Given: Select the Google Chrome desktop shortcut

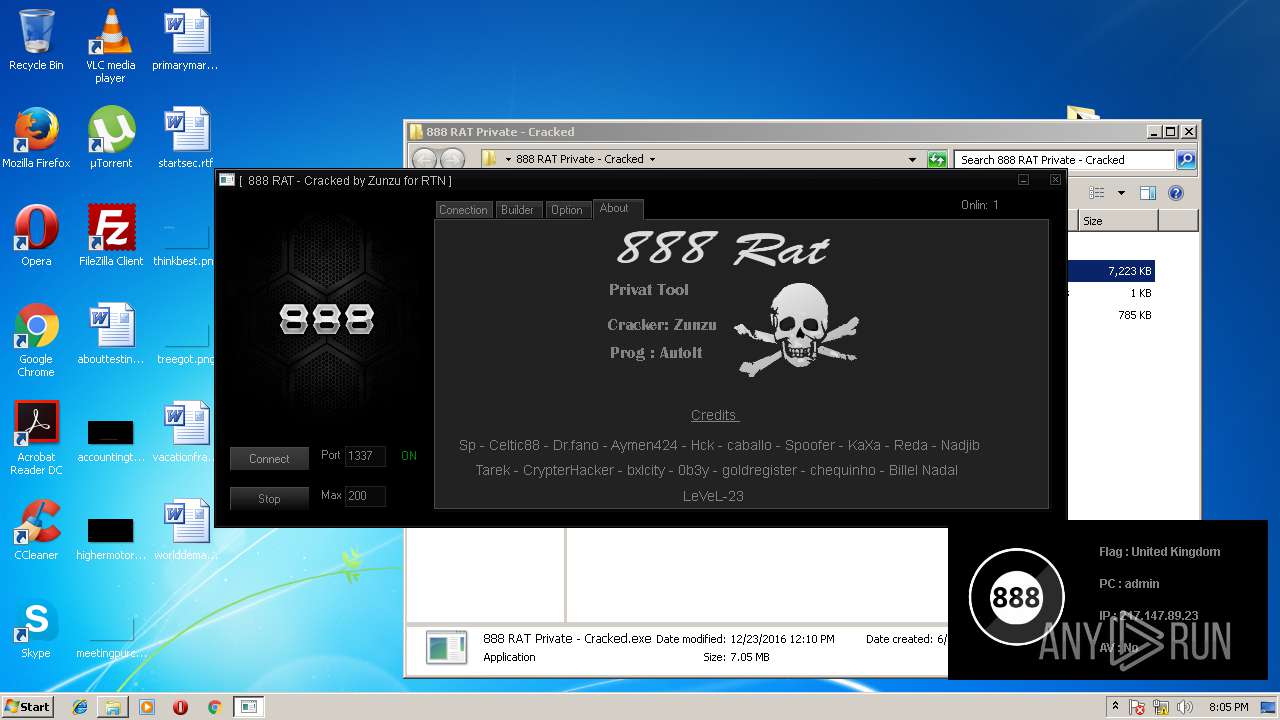Looking at the screenshot, I should [x=36, y=340].
